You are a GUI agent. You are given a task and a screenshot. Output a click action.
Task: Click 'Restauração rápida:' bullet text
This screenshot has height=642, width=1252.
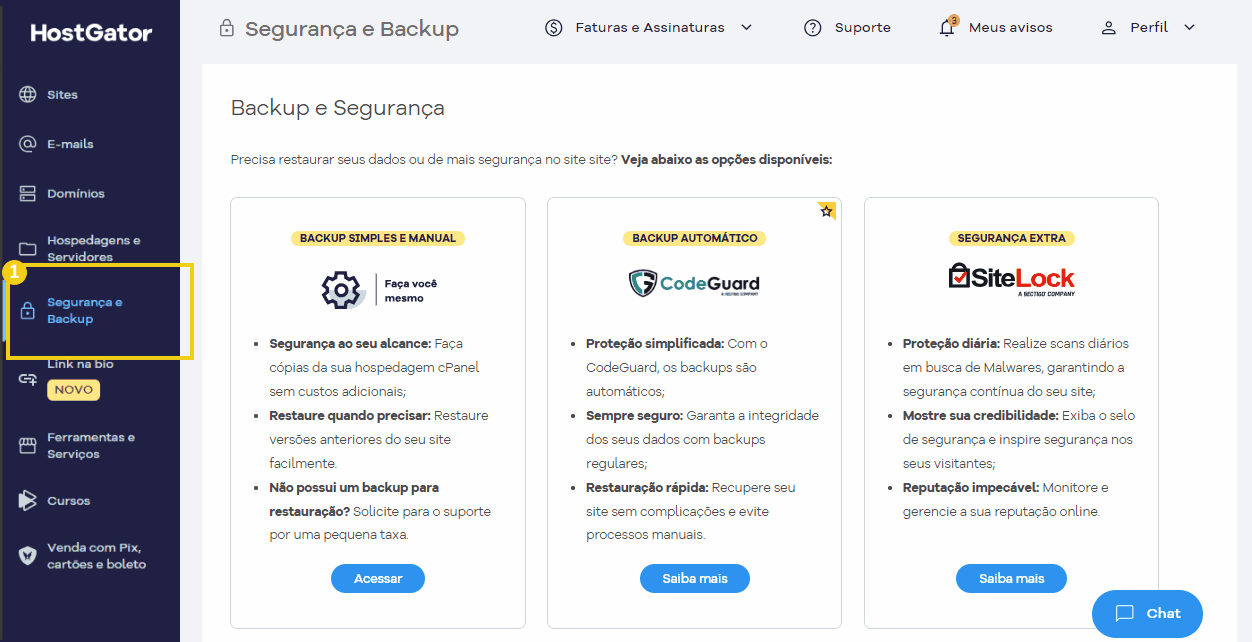pos(647,488)
